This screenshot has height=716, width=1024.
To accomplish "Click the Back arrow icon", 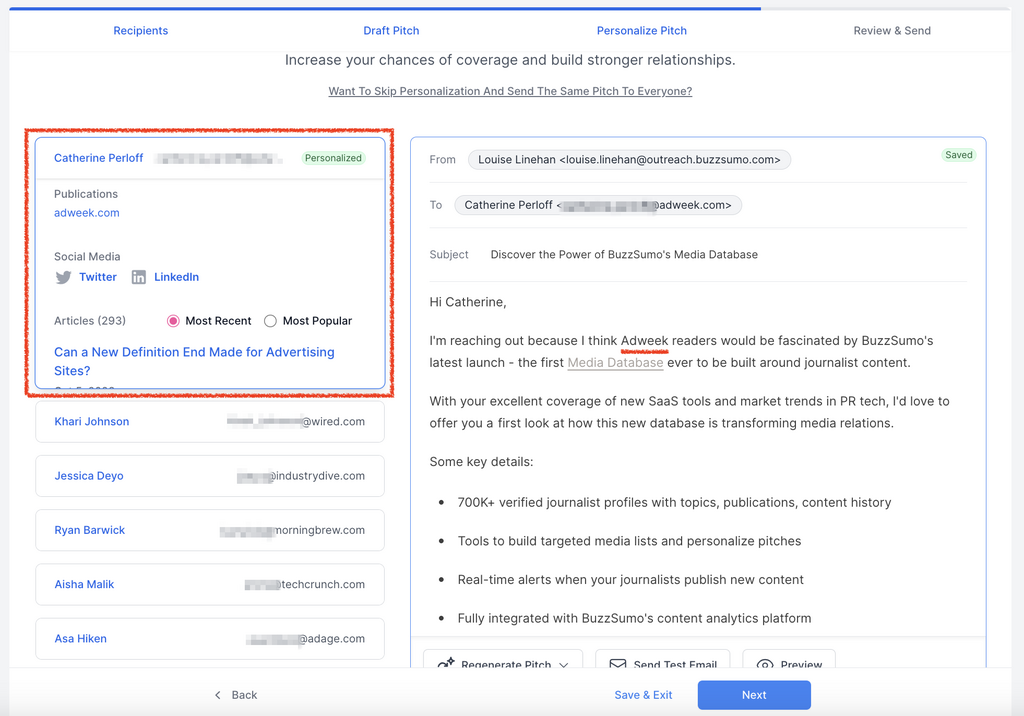I will [x=218, y=695].
